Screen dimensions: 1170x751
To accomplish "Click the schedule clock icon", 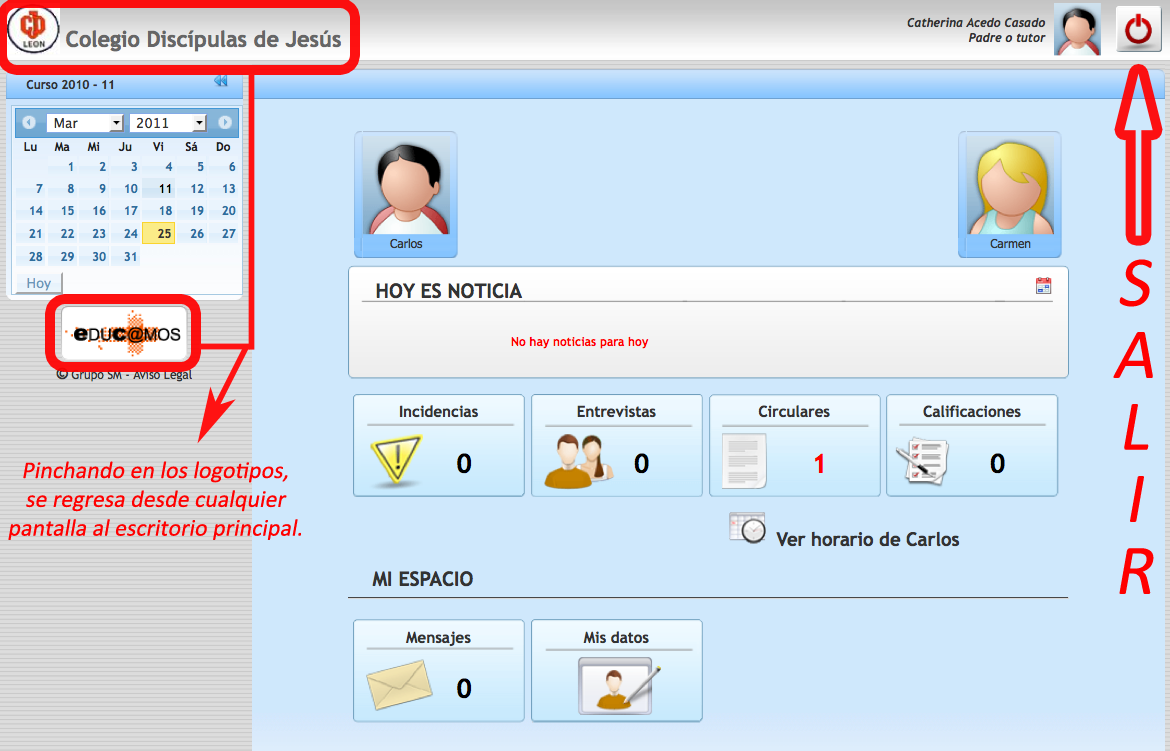I will [x=747, y=528].
